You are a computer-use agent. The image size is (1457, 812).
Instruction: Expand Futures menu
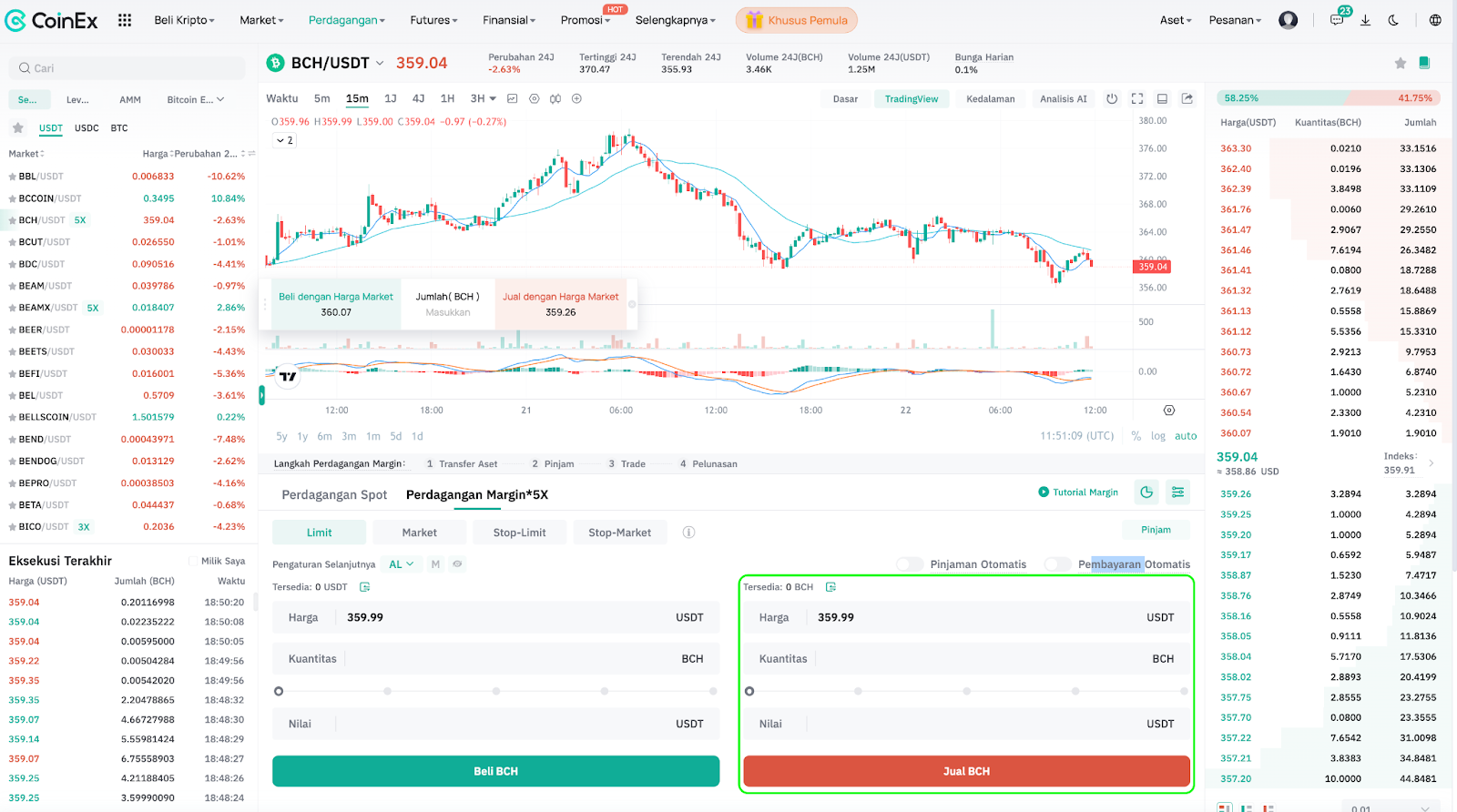[x=433, y=20]
